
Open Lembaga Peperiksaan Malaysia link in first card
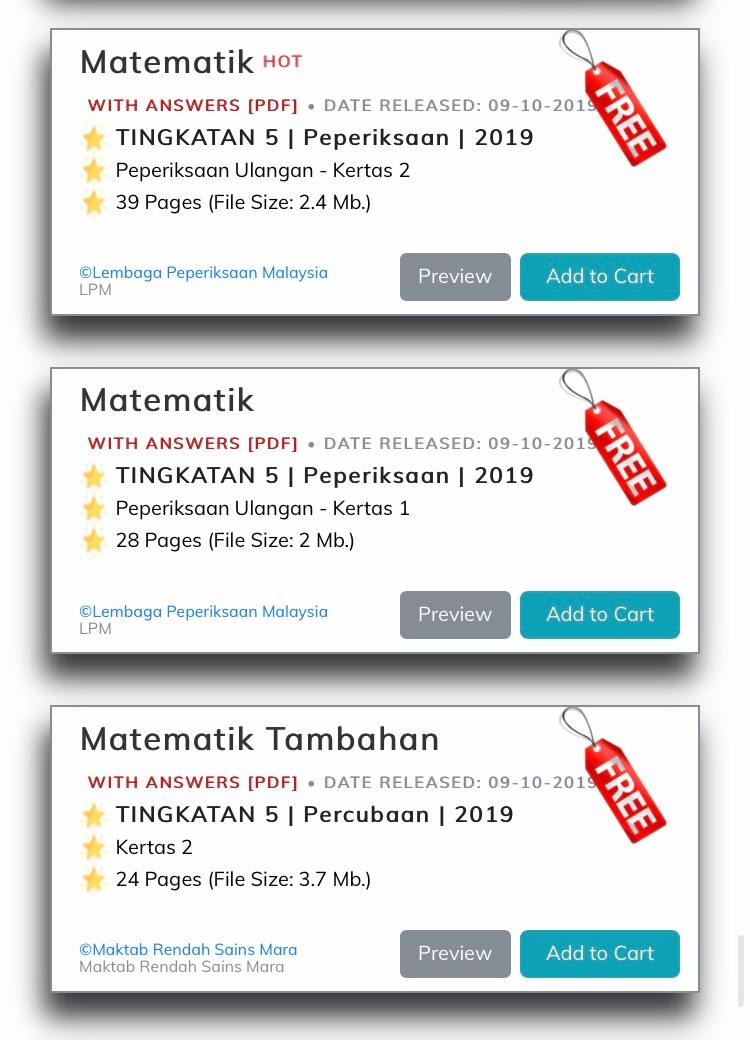pos(204,273)
